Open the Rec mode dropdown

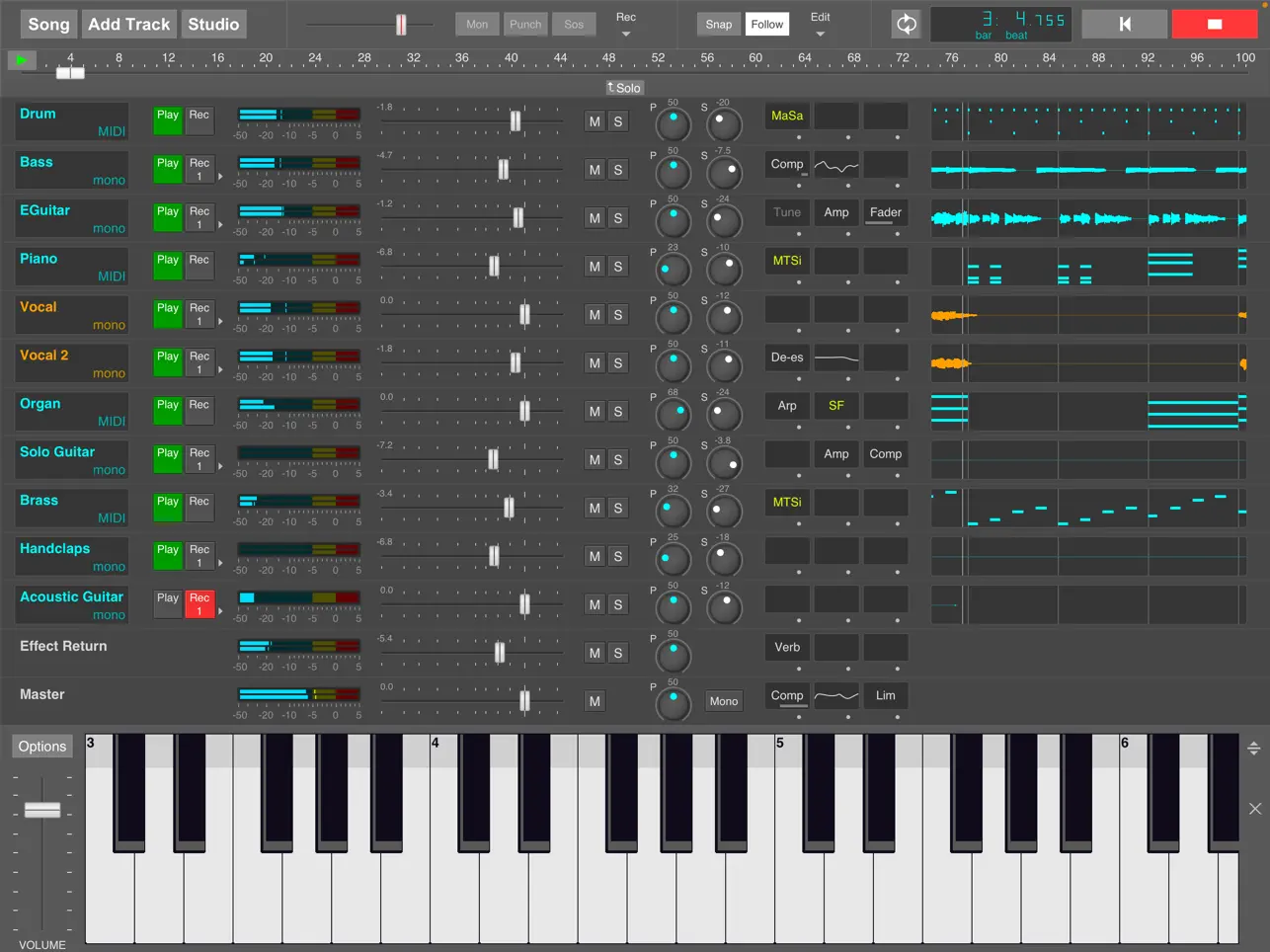tap(626, 24)
